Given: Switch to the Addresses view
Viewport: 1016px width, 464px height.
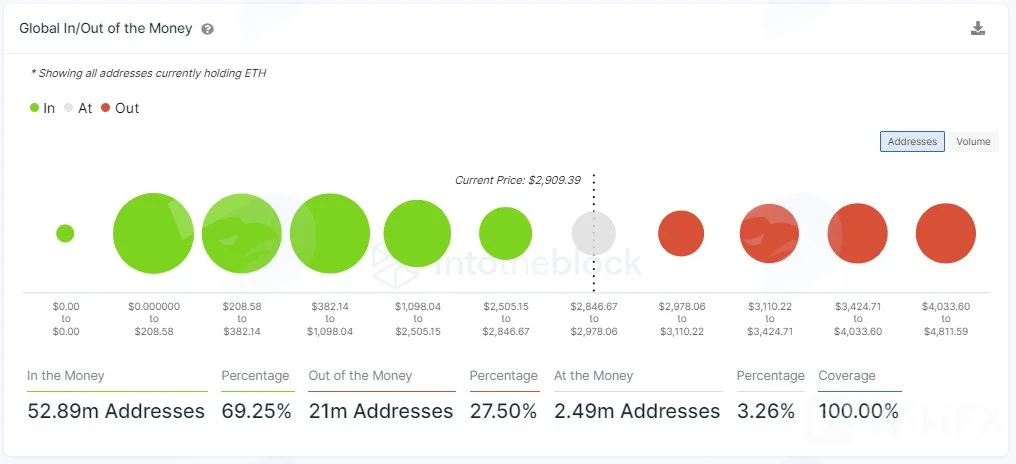Looking at the screenshot, I should tap(912, 141).
